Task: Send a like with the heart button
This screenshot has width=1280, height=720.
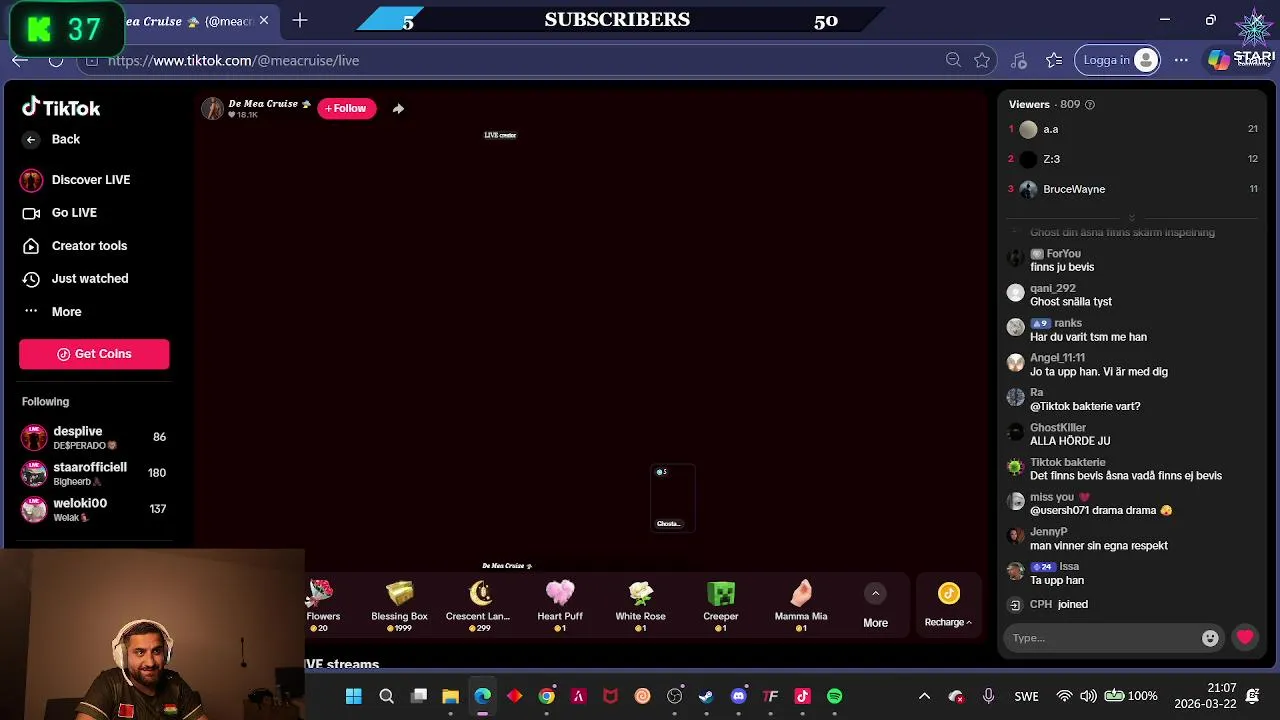Action: coord(1245,637)
